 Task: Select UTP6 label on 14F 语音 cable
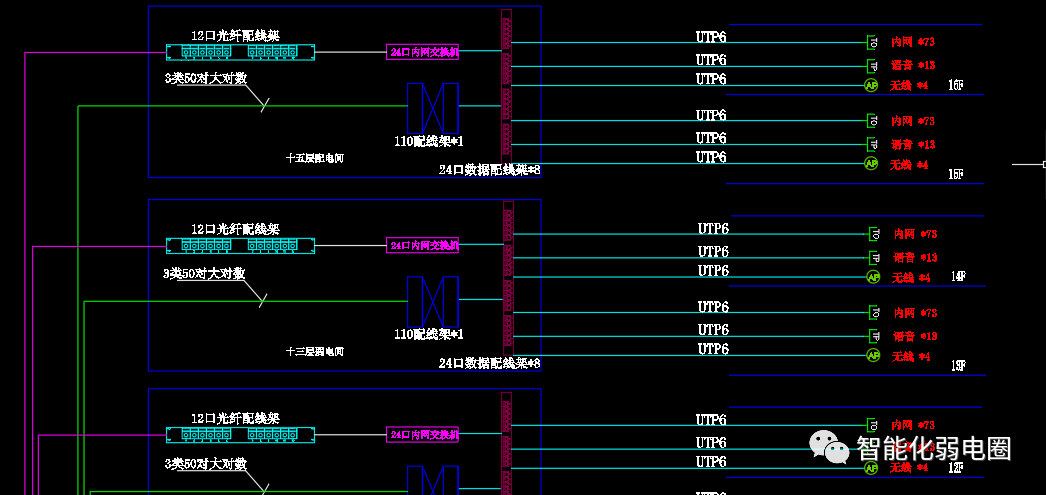tap(713, 252)
